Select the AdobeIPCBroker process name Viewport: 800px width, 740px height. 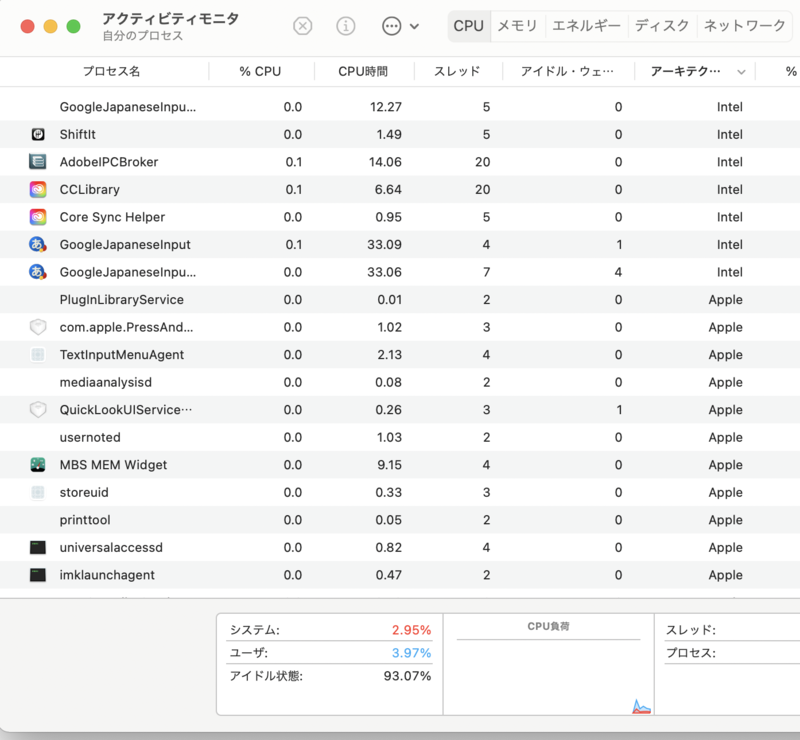coord(109,162)
